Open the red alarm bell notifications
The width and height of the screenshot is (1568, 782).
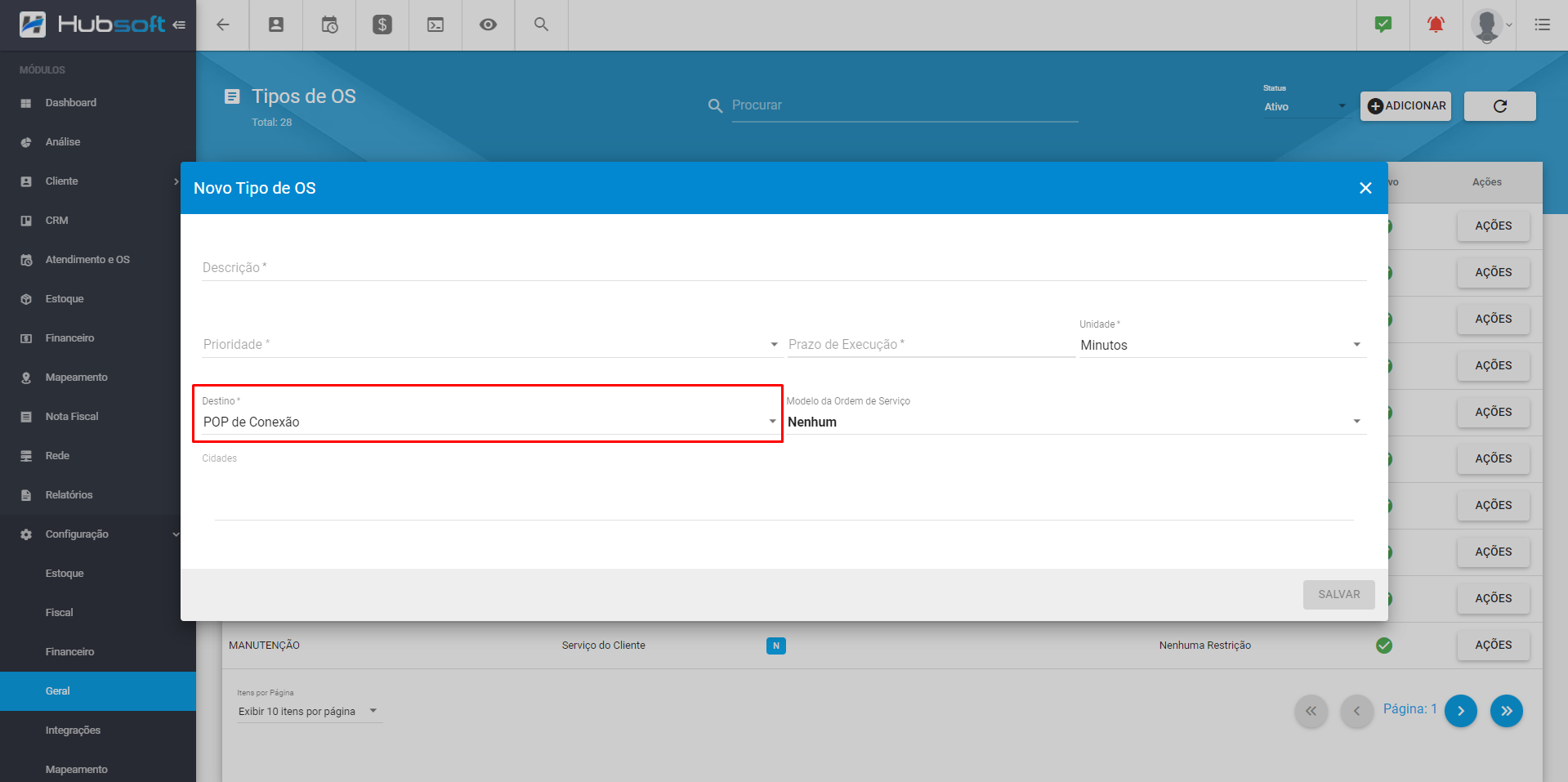click(1436, 25)
